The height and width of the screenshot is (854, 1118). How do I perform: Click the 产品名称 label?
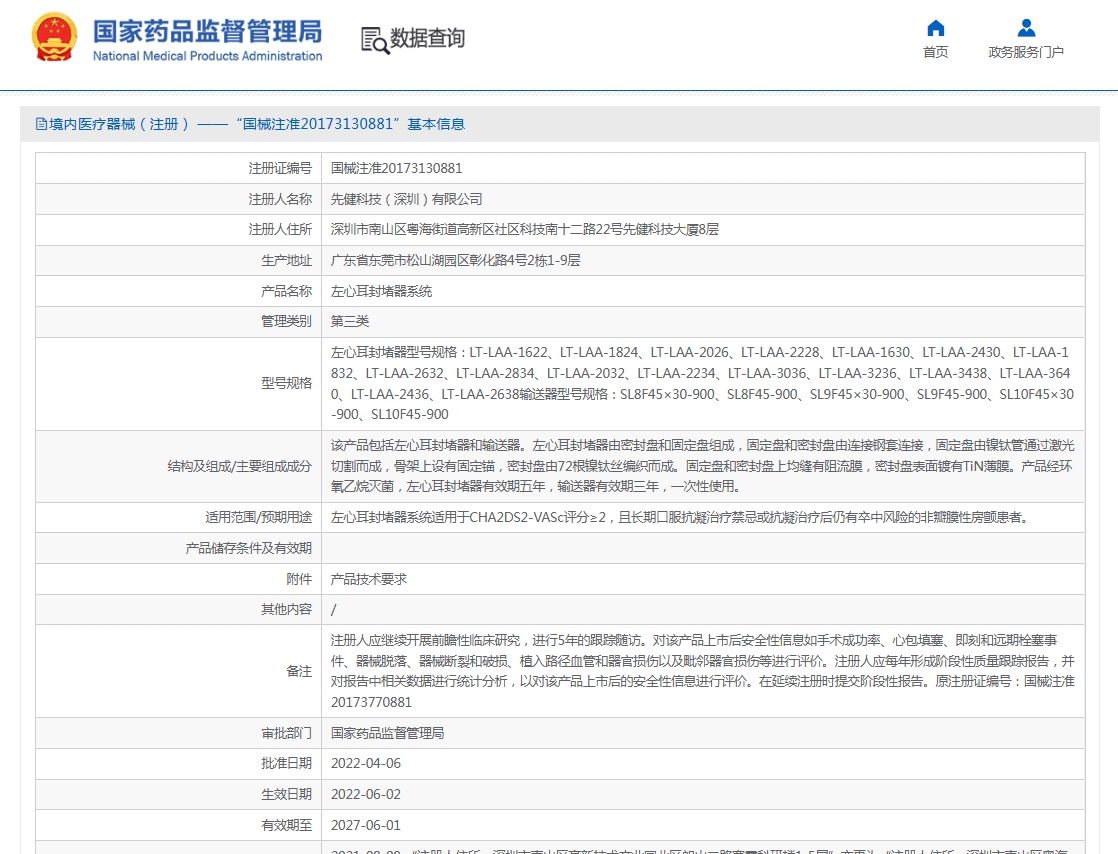click(287, 291)
